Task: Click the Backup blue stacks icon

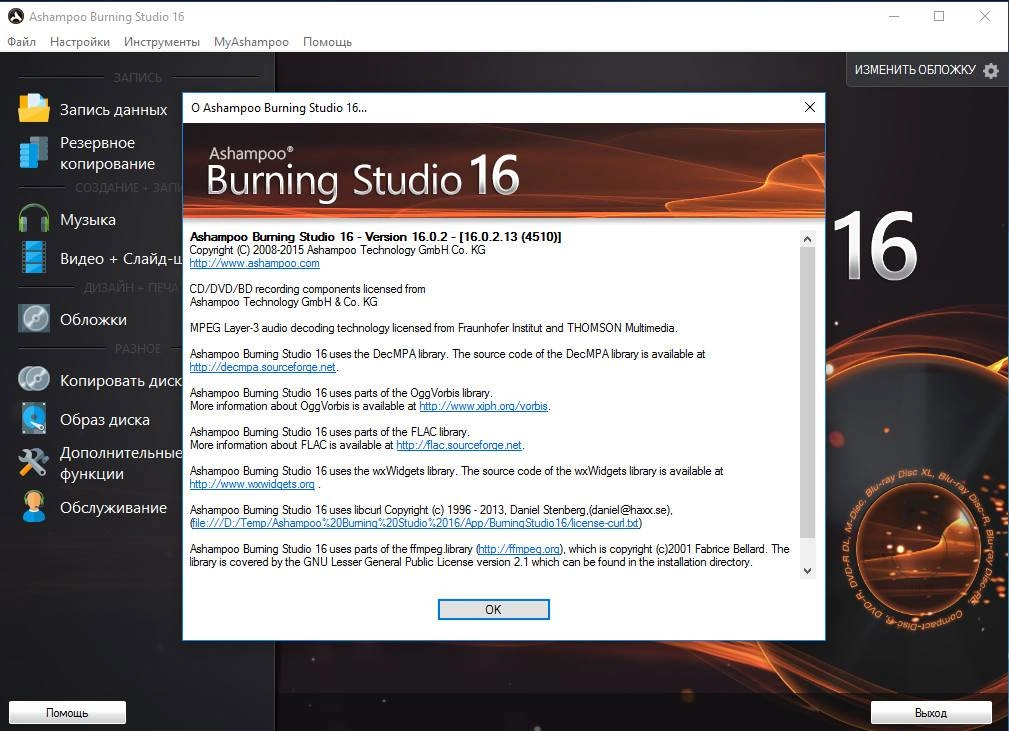Action: point(33,152)
